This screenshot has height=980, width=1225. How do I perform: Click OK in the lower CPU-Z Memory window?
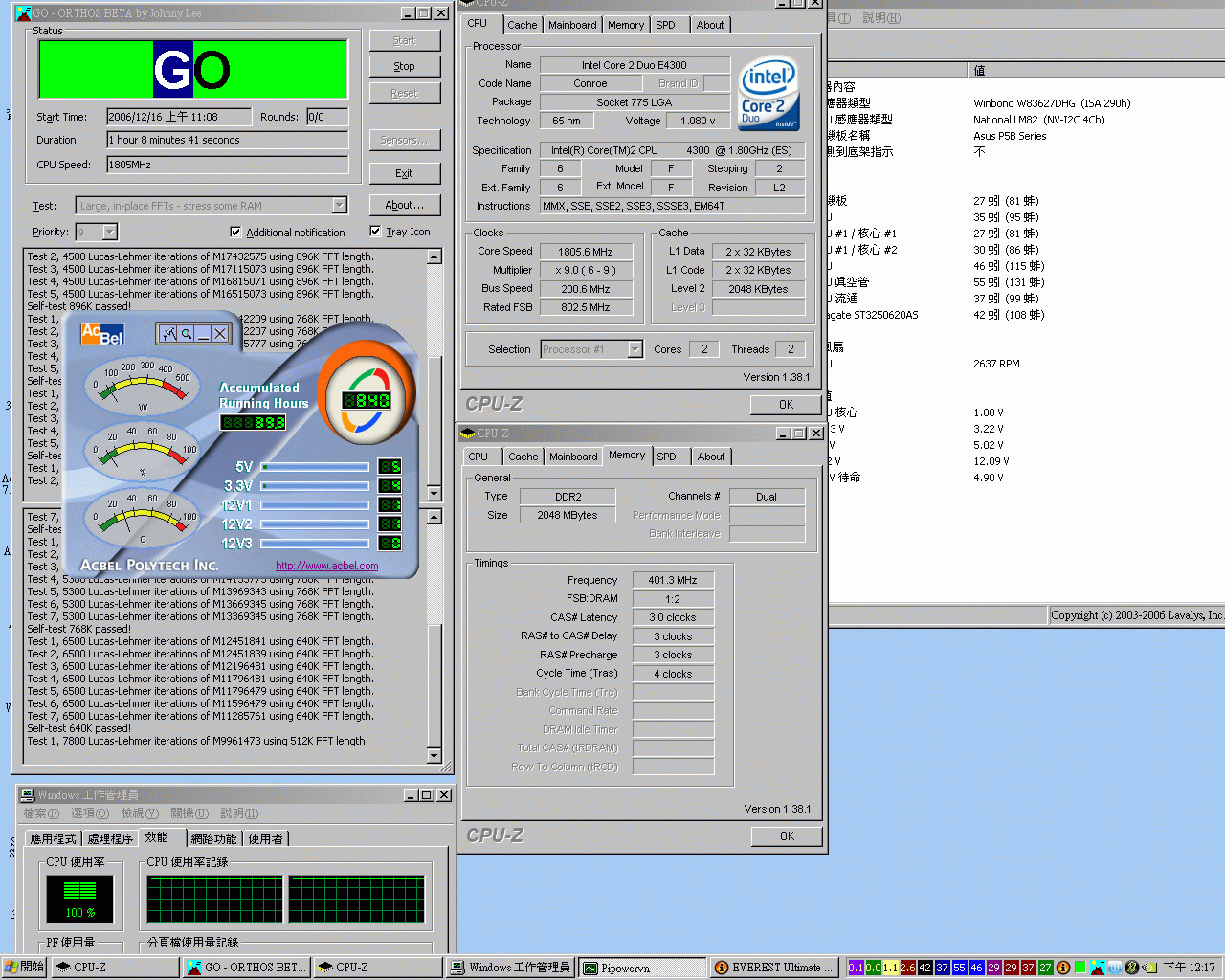[x=787, y=836]
